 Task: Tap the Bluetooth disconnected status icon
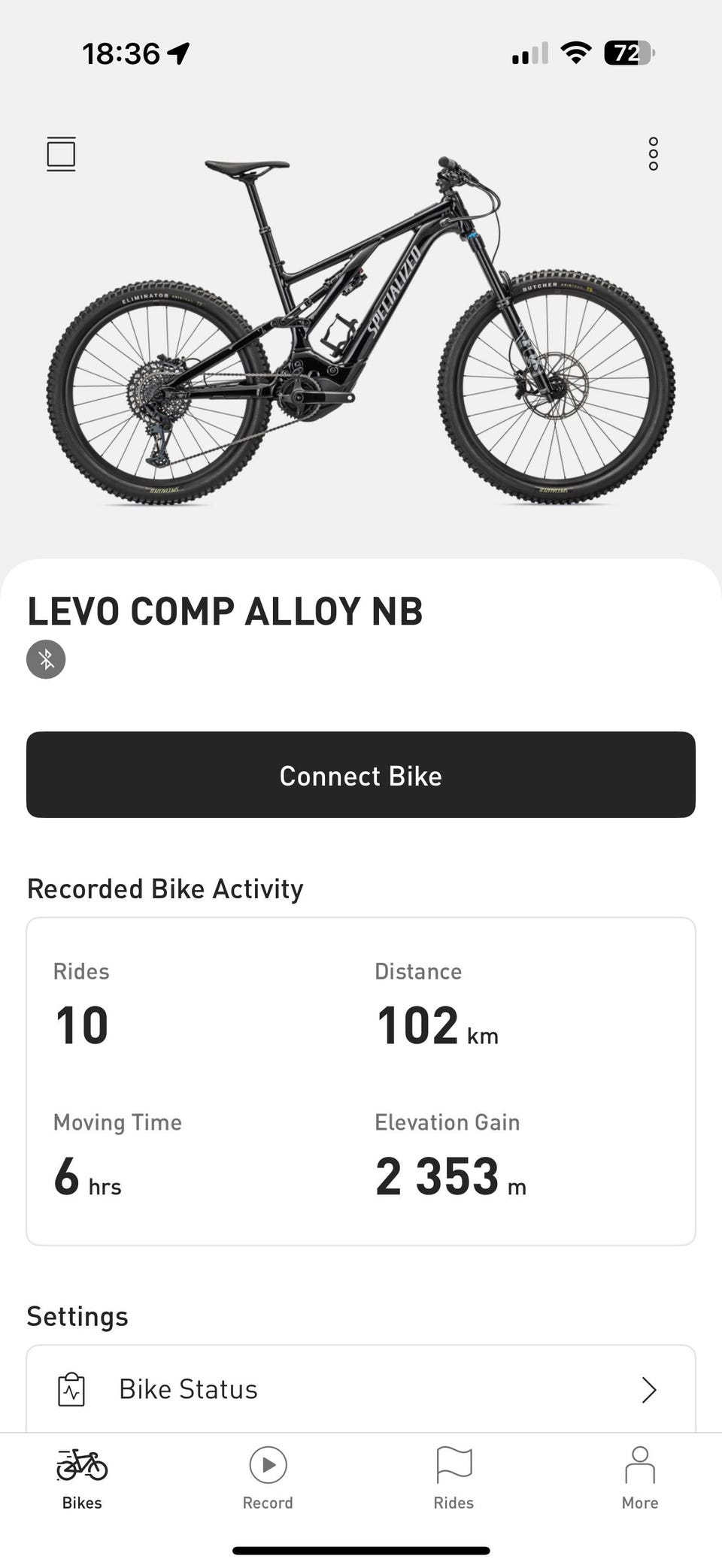(46, 659)
